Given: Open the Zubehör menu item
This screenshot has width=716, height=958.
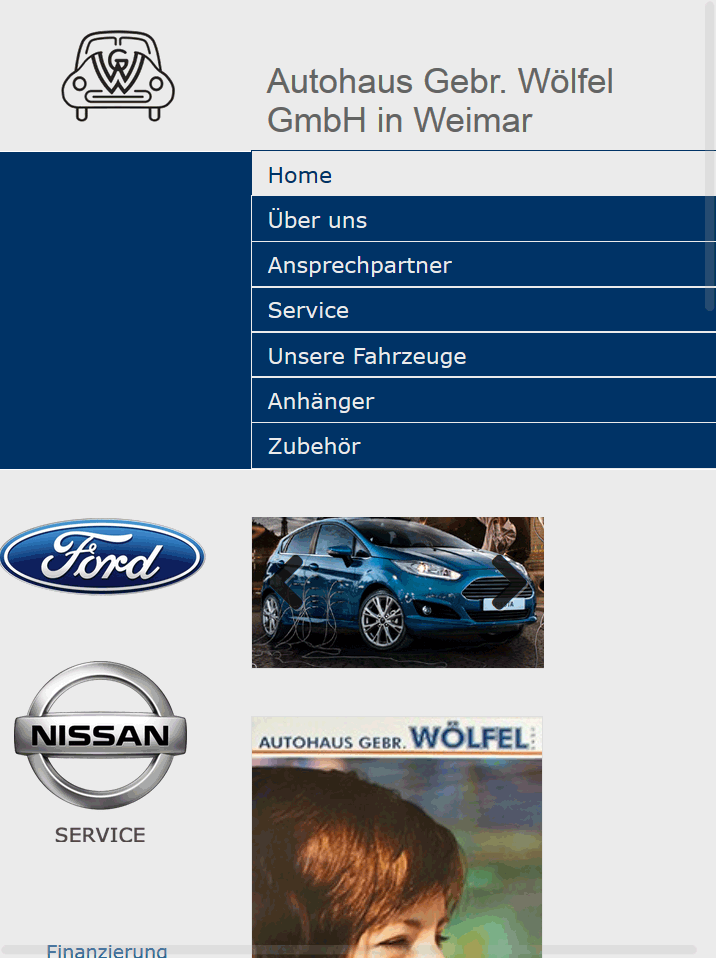Looking at the screenshot, I should tap(483, 446).
